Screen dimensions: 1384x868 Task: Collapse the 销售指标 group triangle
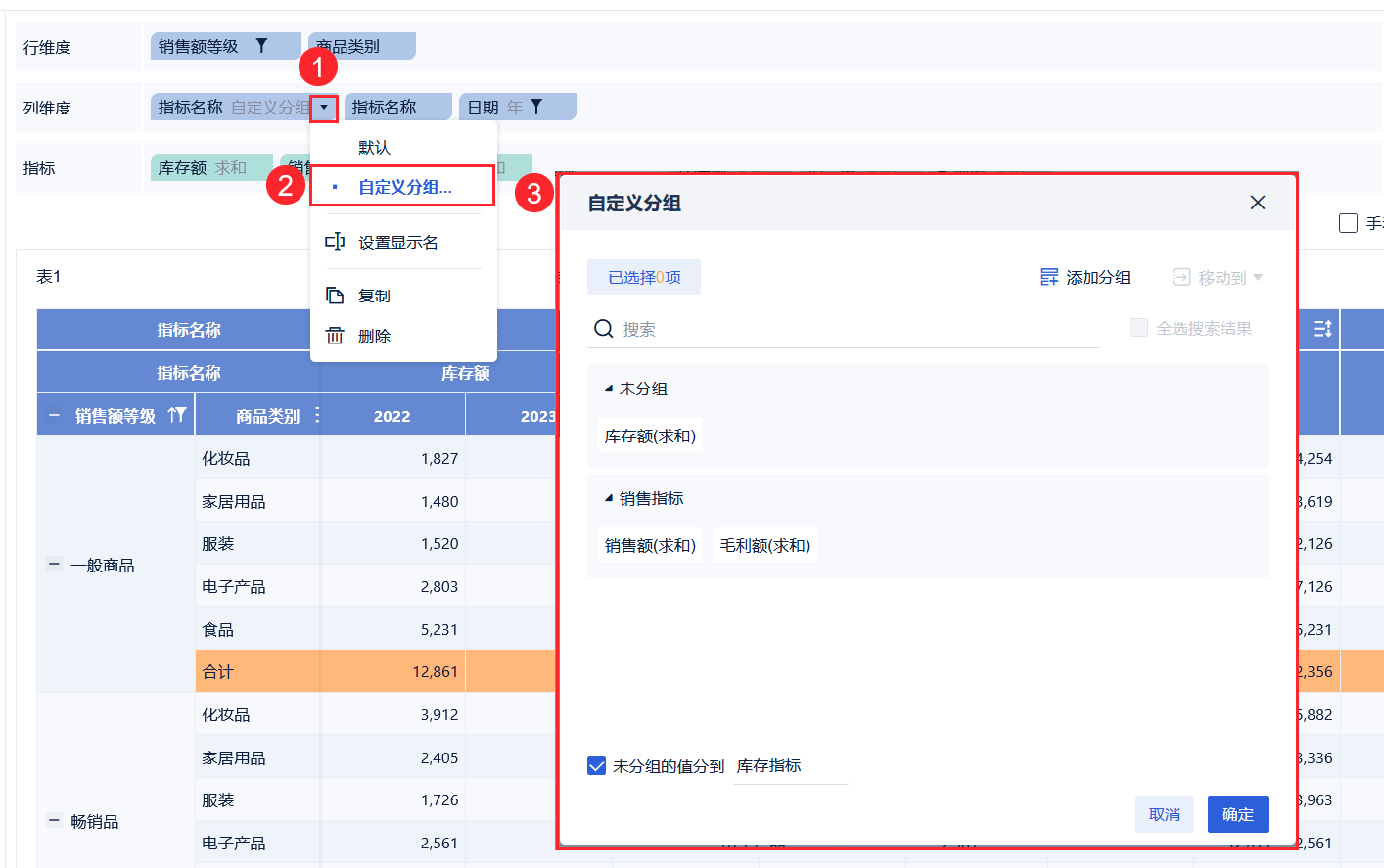tap(608, 498)
